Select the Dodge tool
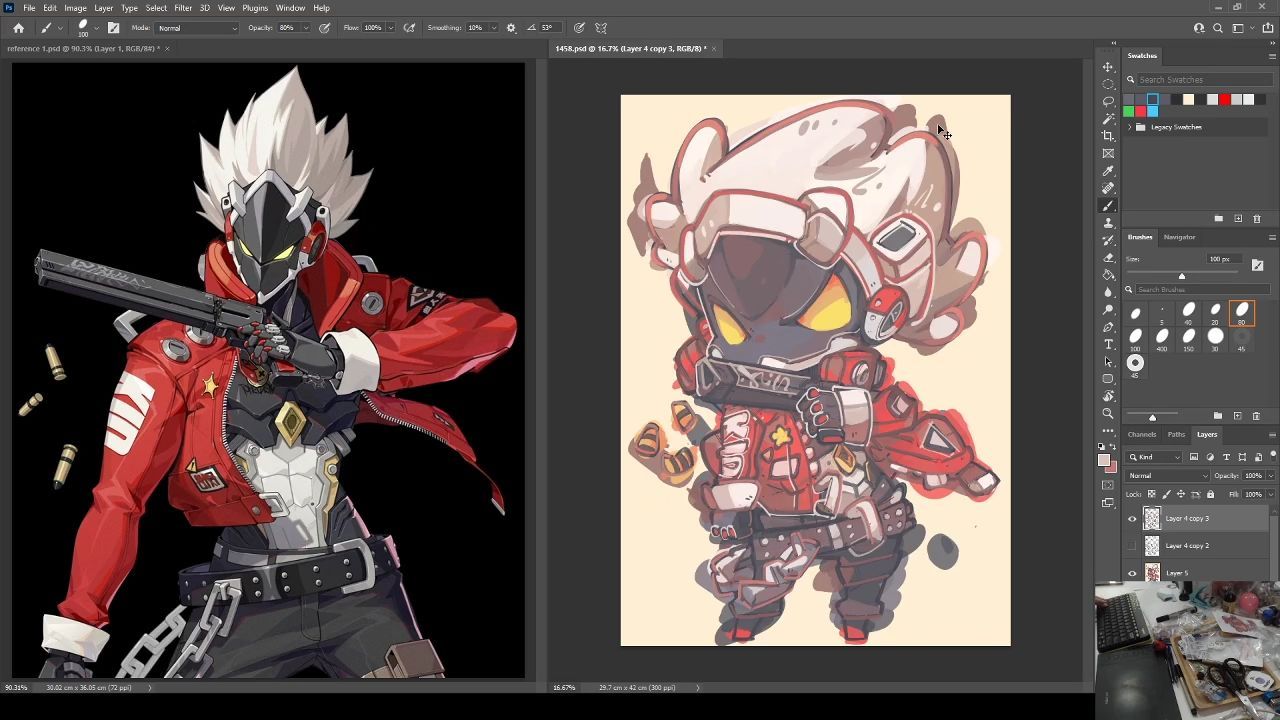This screenshot has width=1280, height=720. (1108, 310)
